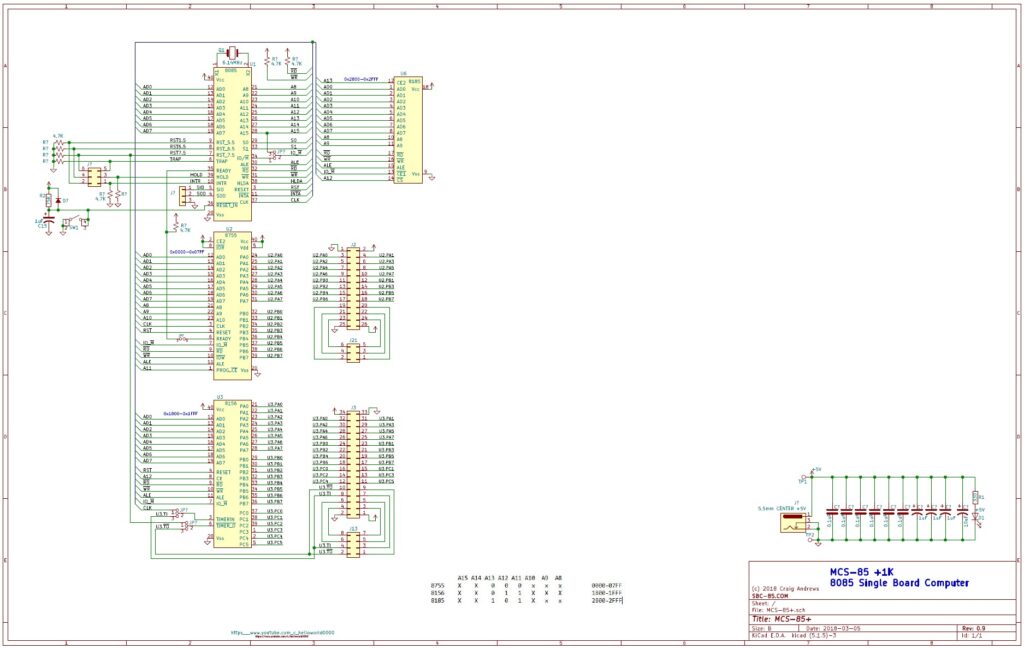Select the ground symbol below the 8085
The width and height of the screenshot is (1024, 649).
click(207, 218)
